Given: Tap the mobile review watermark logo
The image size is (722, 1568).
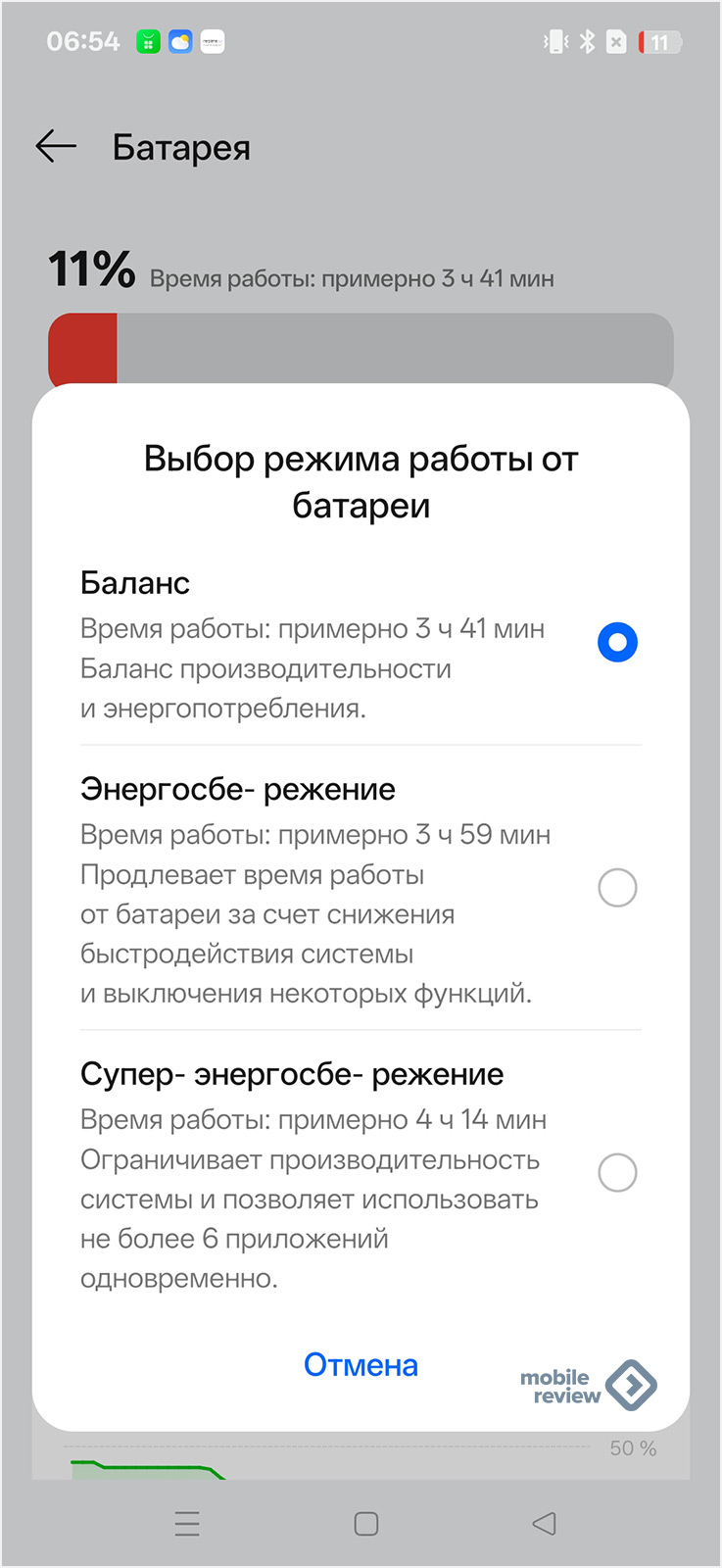Looking at the screenshot, I should click(588, 1386).
